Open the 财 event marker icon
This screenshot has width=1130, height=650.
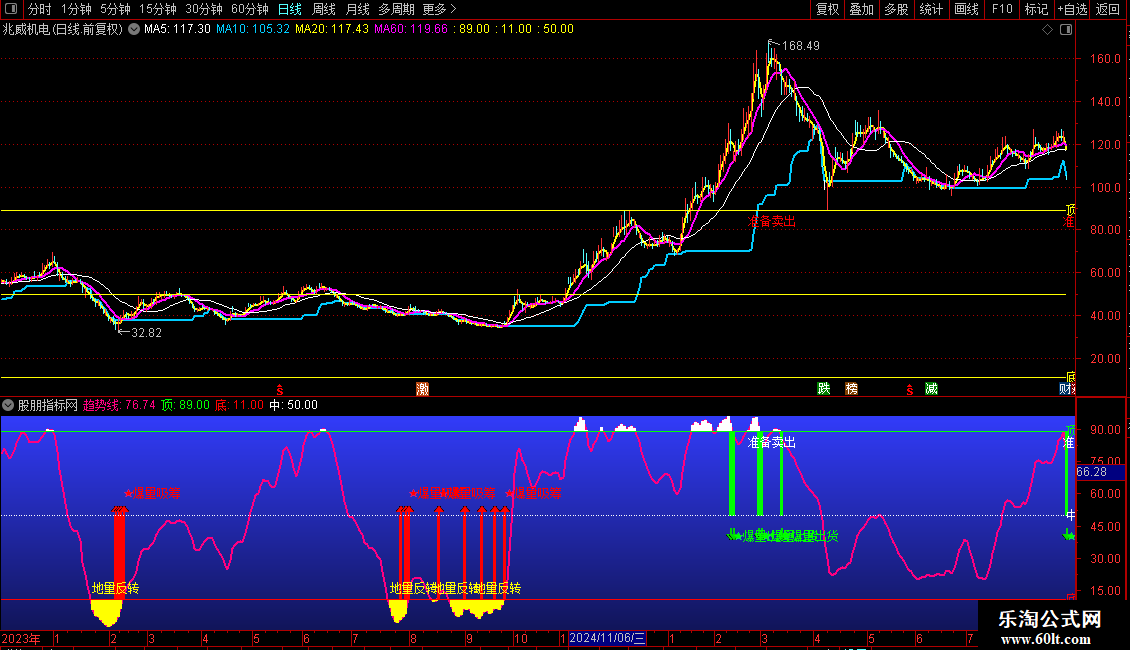[1066, 389]
